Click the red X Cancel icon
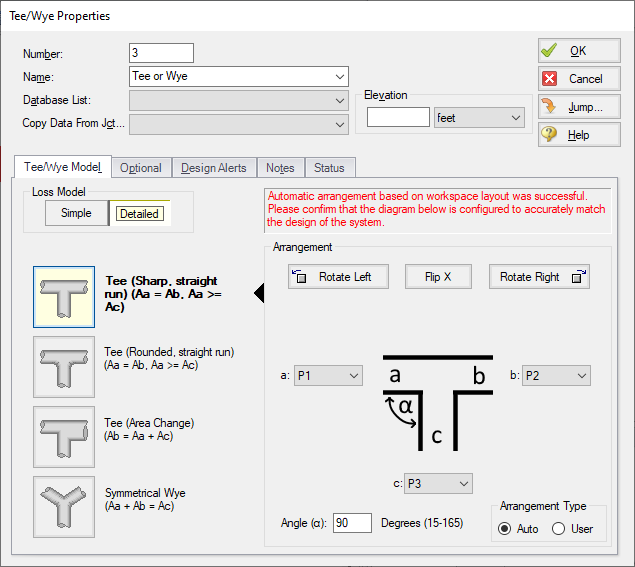 [550, 79]
